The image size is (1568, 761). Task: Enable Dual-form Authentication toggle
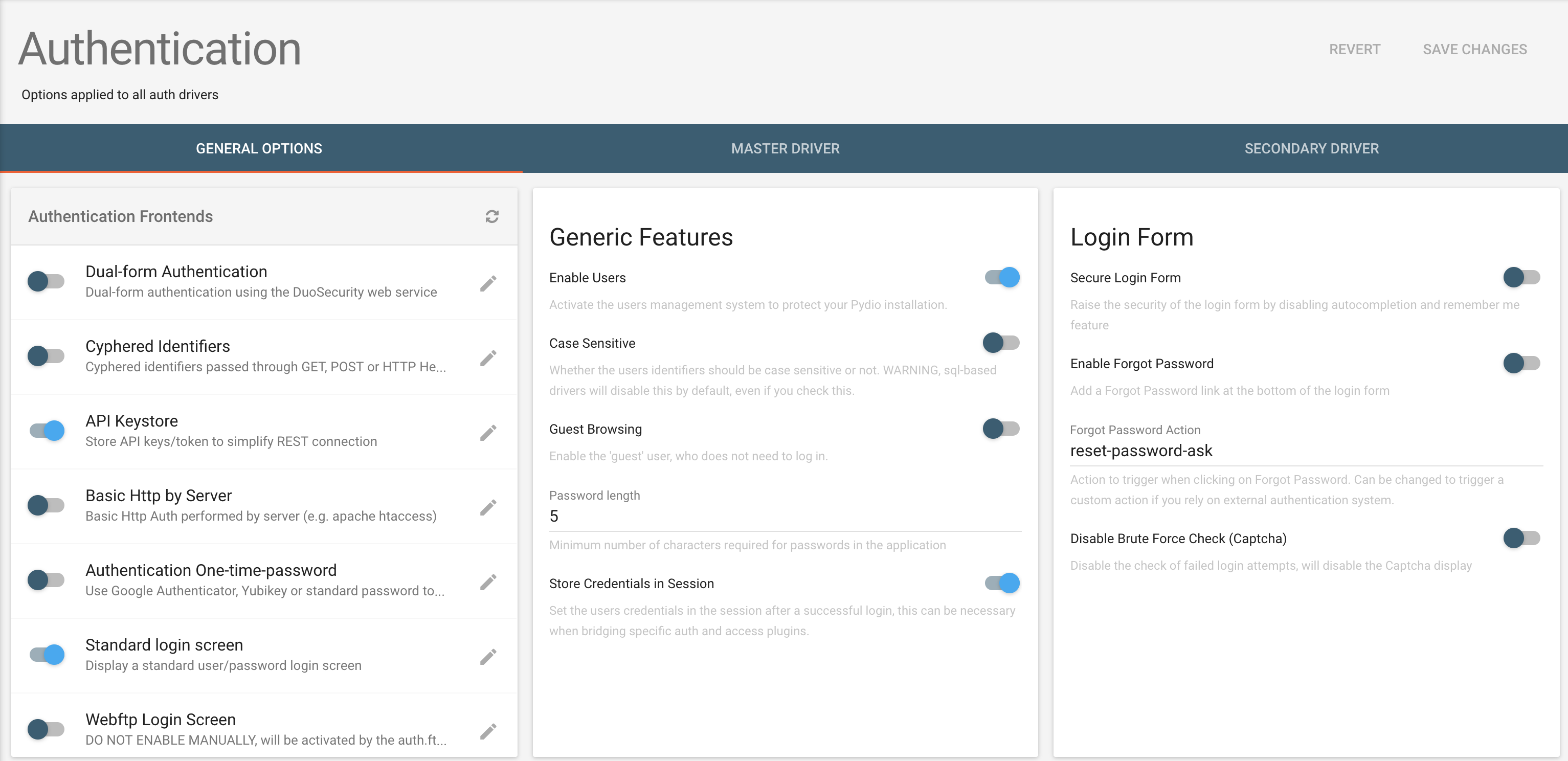pos(46,281)
